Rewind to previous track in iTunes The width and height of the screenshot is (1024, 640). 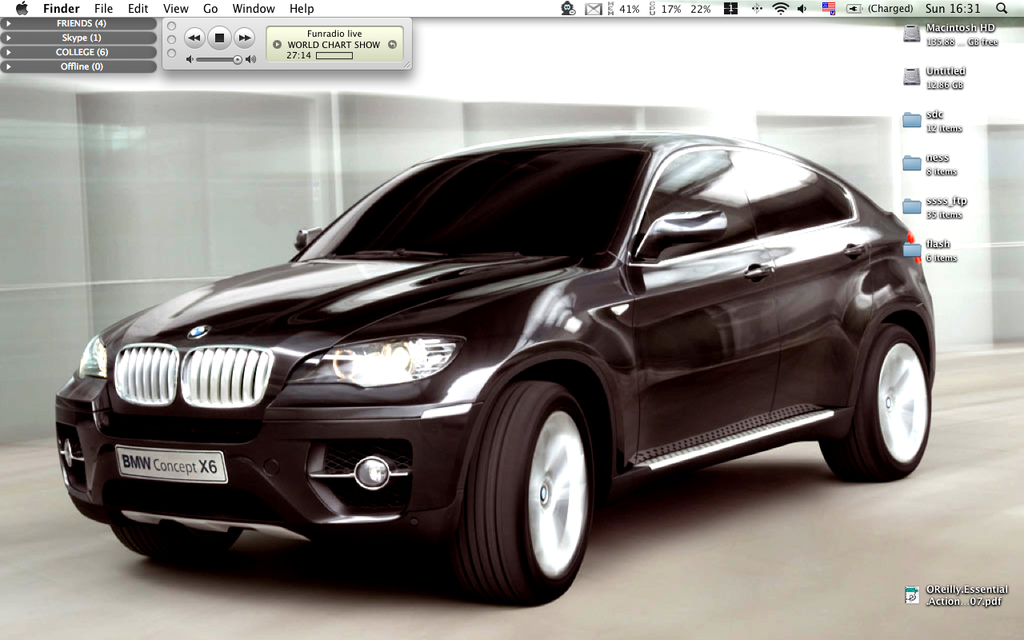coord(195,38)
